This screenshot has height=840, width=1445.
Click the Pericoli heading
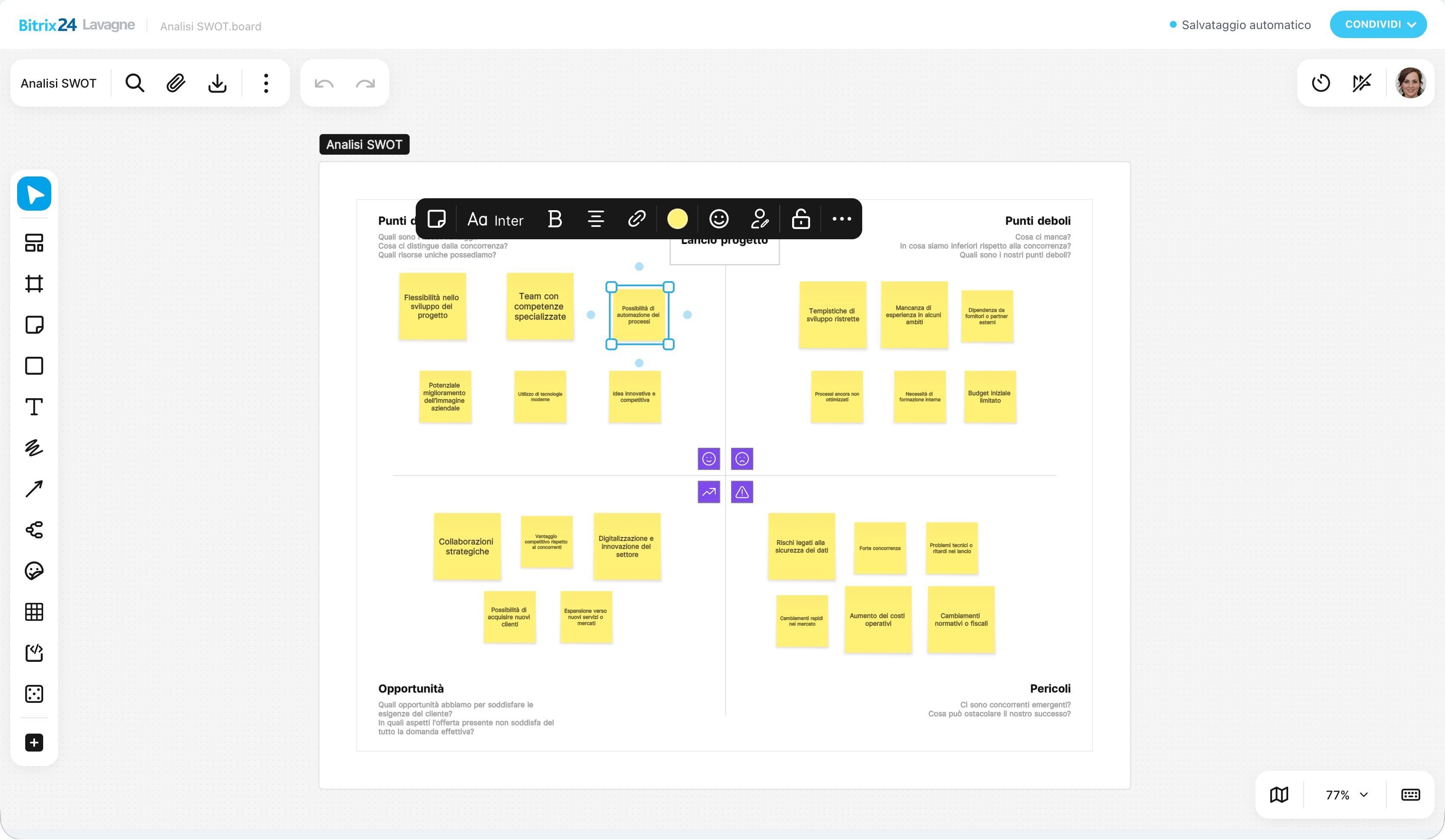(x=1050, y=689)
